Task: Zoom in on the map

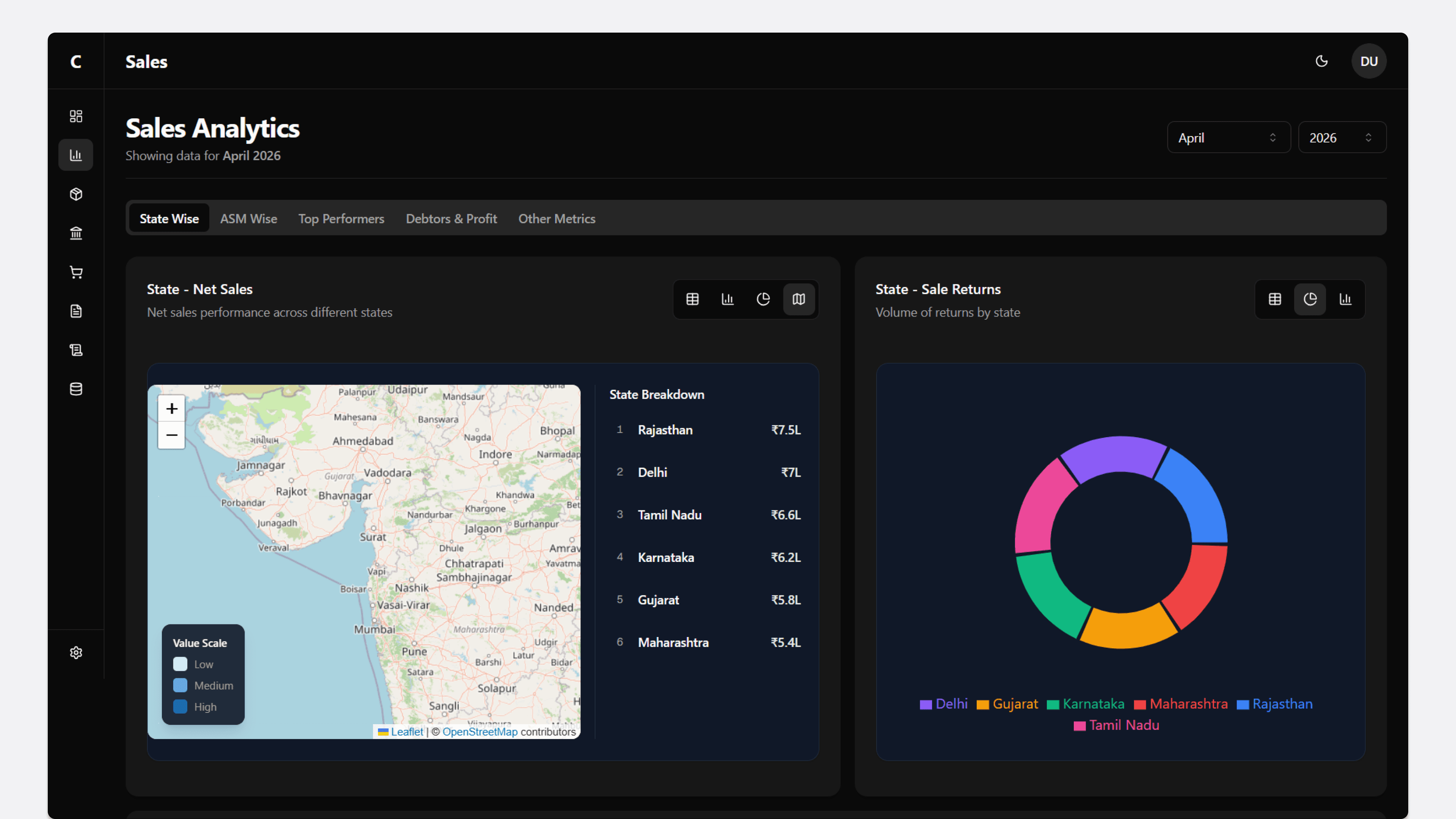Action: pyautogui.click(x=172, y=408)
